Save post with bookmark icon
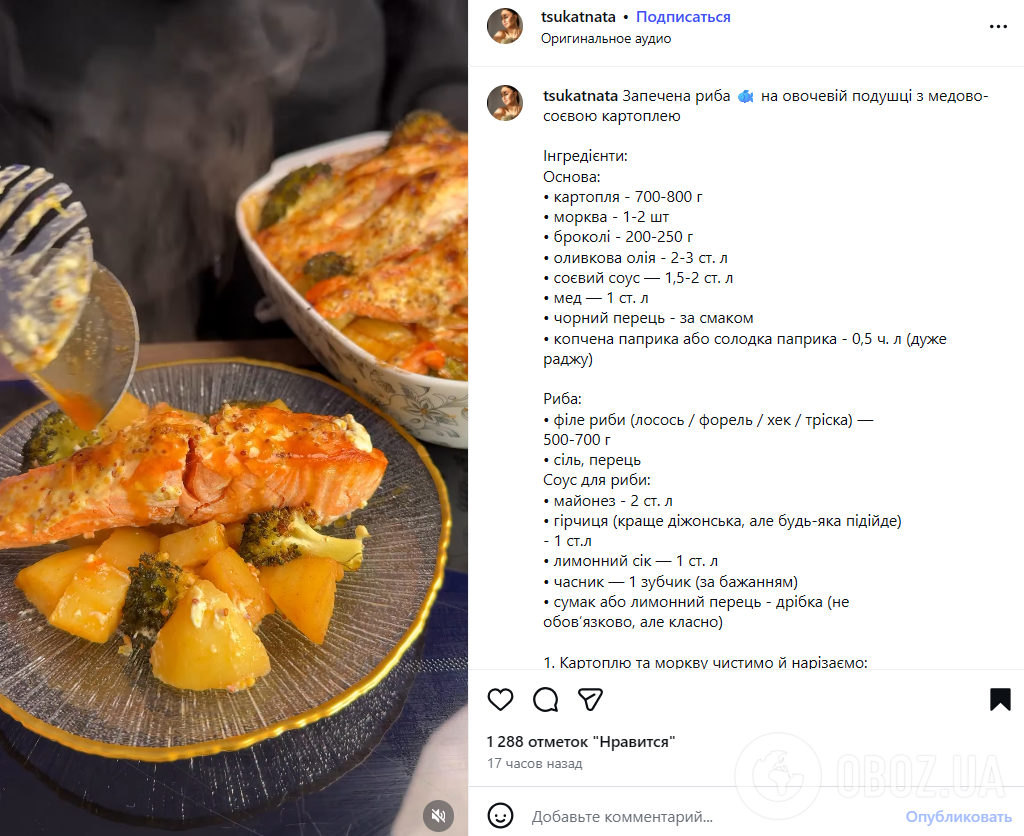The image size is (1024, 836). coord(1000,699)
